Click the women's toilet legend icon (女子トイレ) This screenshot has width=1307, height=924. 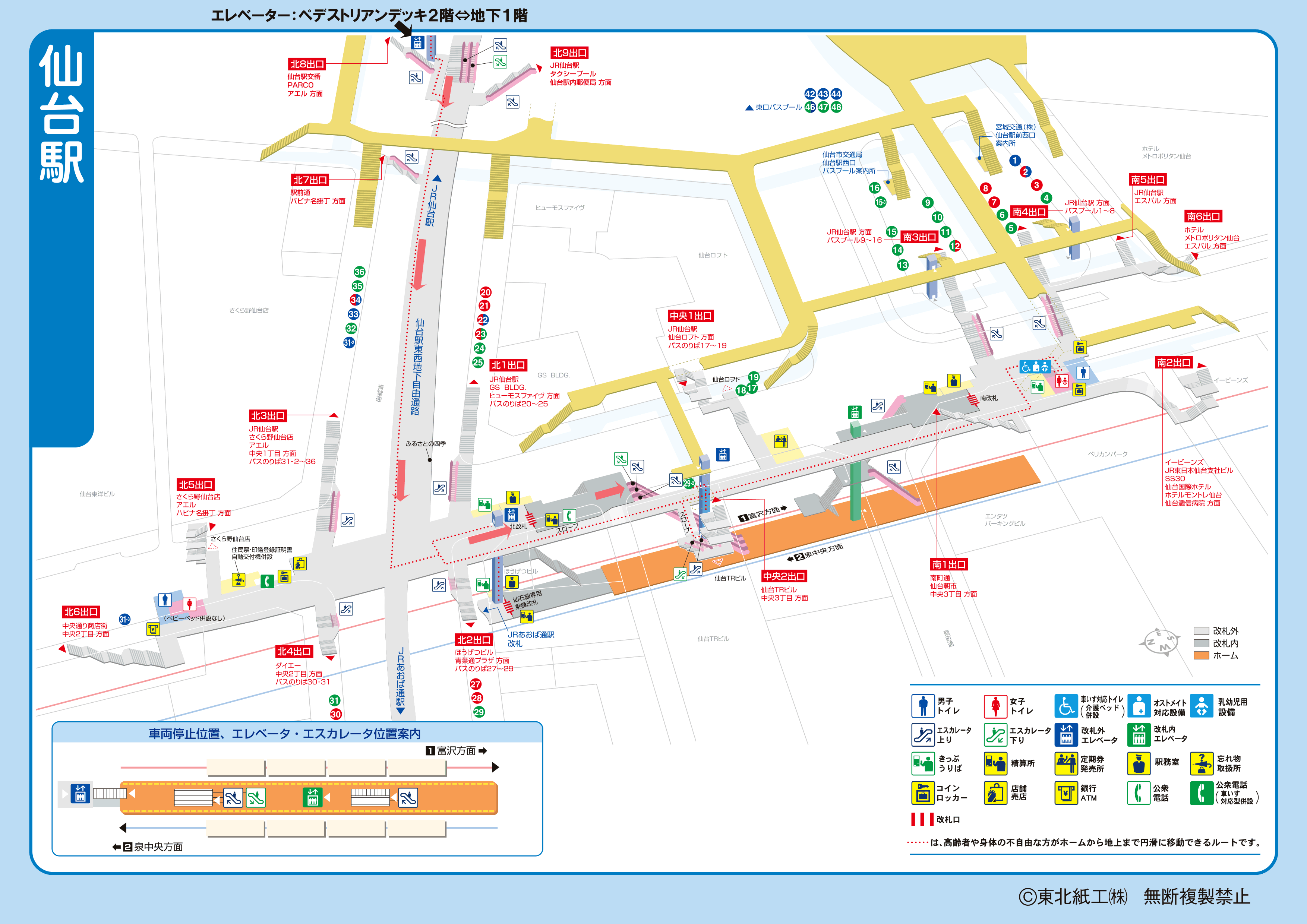(995, 706)
